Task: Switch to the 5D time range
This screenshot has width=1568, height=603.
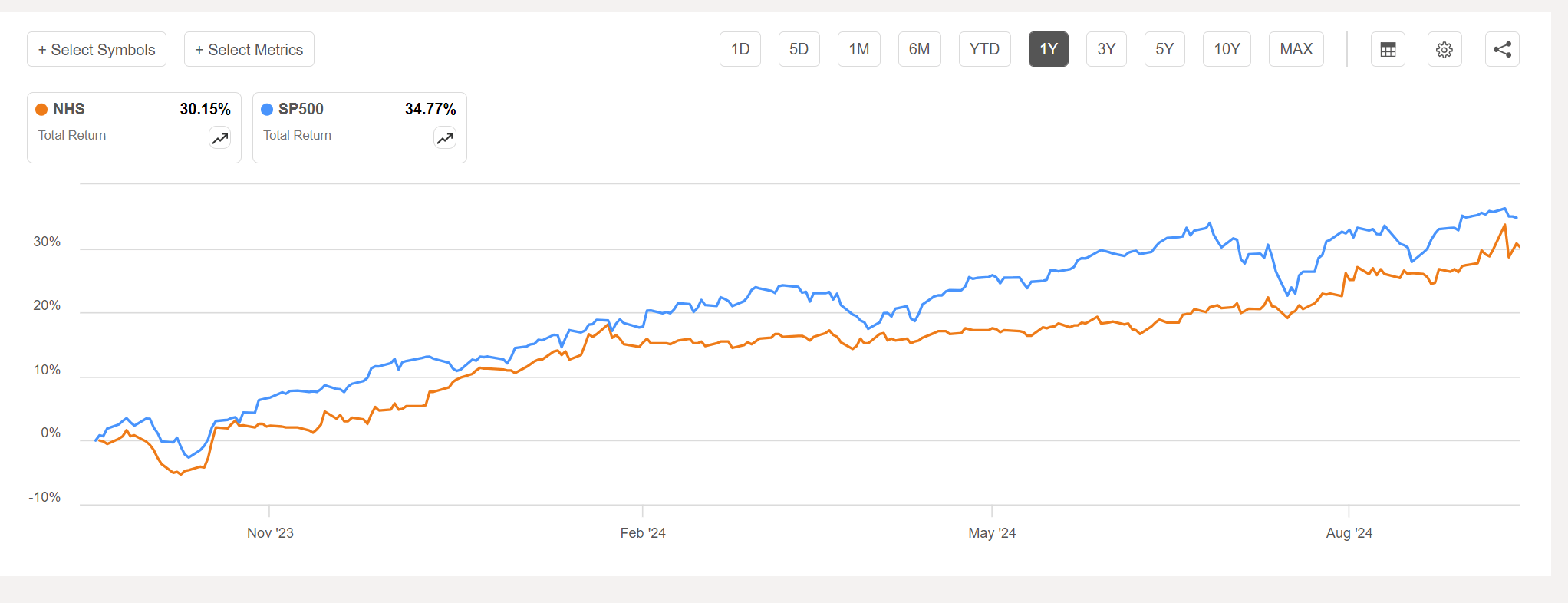Action: pyautogui.click(x=799, y=50)
